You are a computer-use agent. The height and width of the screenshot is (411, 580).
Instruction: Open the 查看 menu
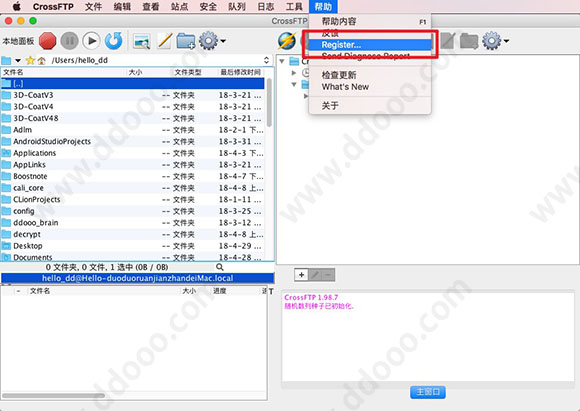[151, 7]
